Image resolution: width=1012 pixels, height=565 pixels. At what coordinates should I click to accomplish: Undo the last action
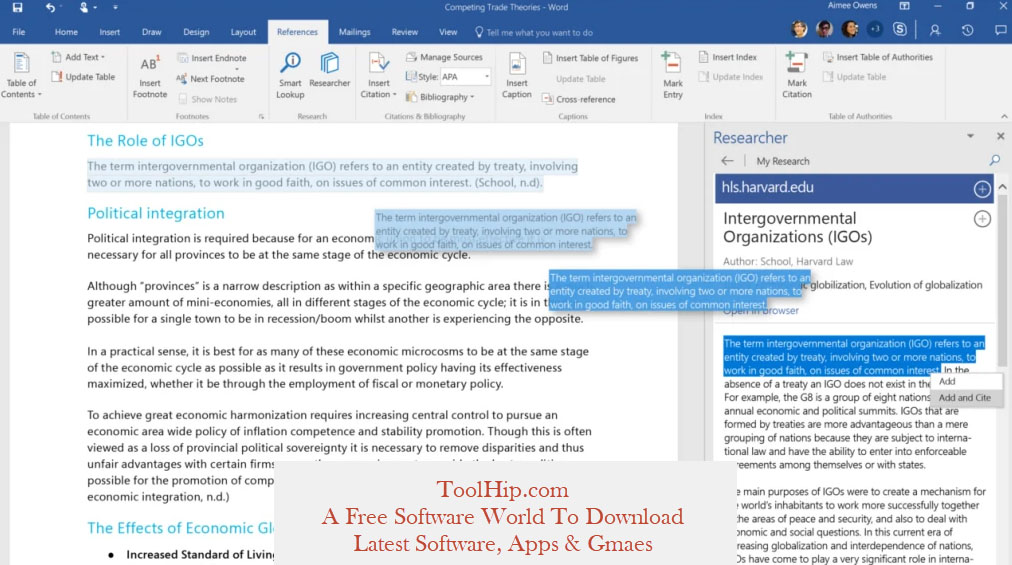coord(50,7)
